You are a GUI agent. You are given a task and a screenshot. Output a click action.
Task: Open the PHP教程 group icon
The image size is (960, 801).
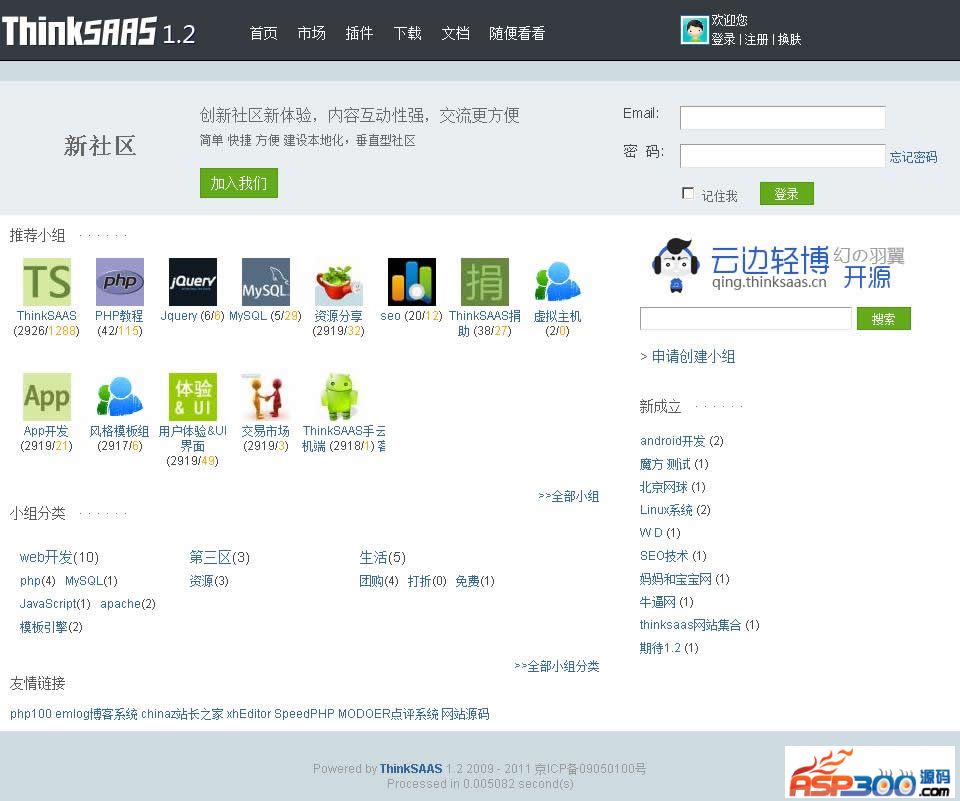tap(119, 282)
